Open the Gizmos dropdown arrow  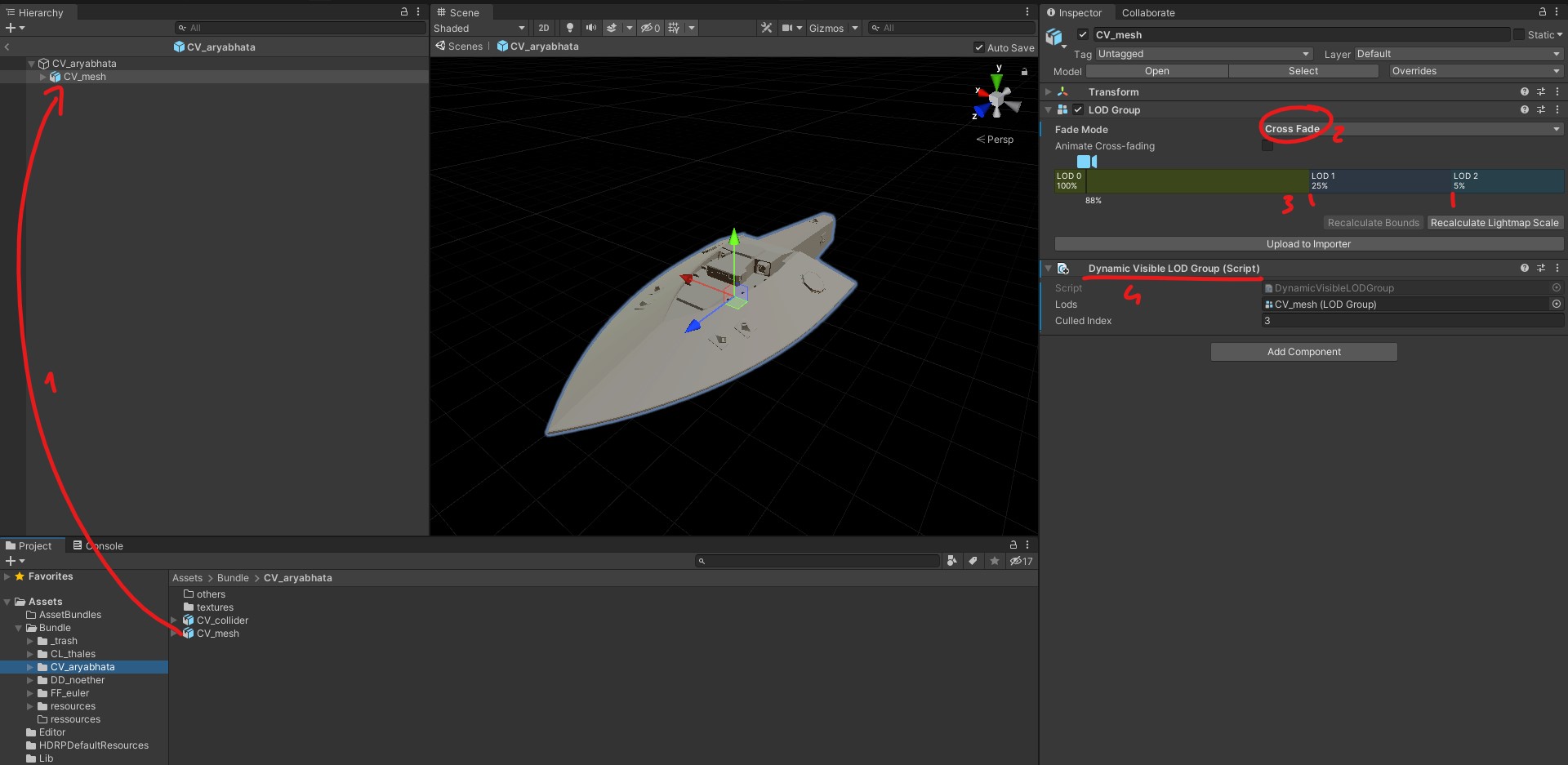coord(855,28)
